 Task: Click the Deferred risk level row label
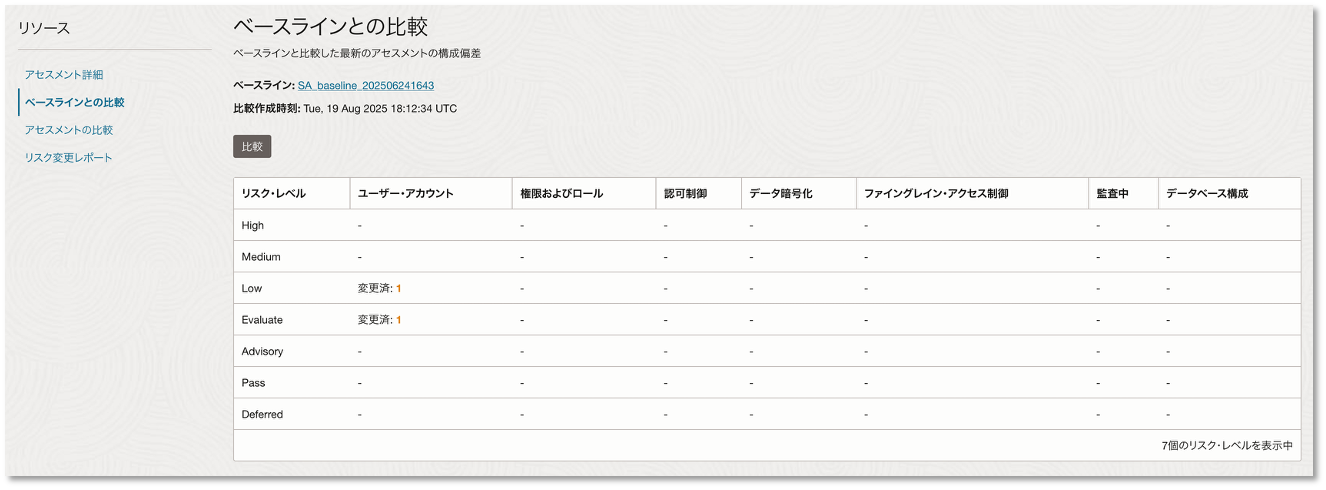tap(262, 414)
